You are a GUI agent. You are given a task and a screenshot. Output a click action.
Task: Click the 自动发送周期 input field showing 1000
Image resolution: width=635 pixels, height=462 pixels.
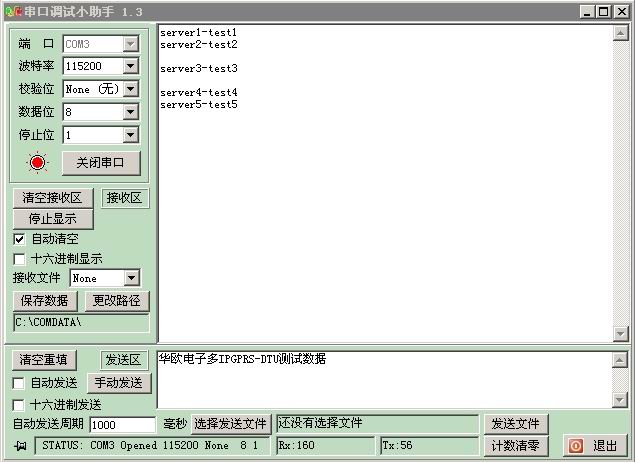click(x=122, y=425)
